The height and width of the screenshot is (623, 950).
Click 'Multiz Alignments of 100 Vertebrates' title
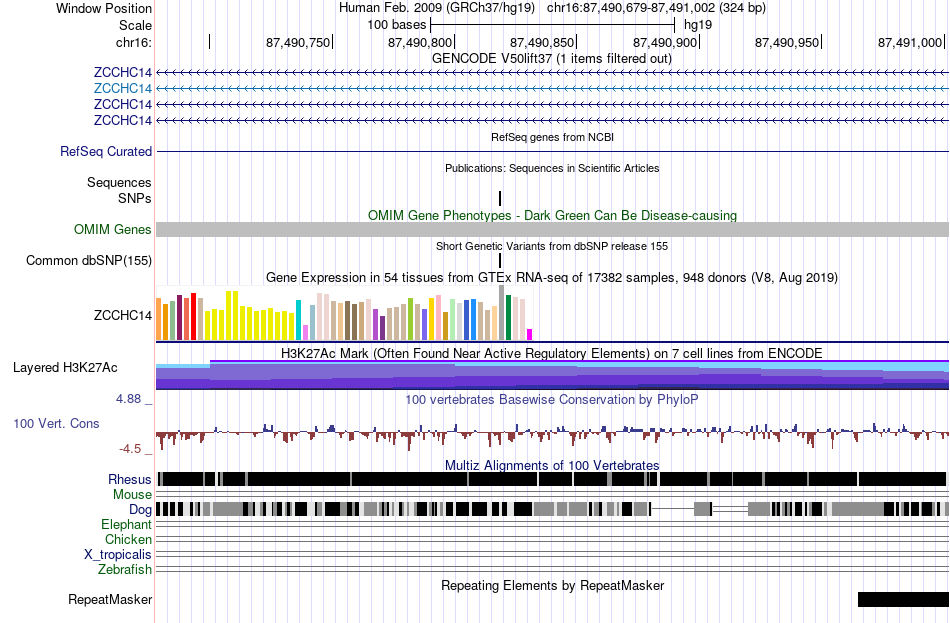(x=552, y=465)
